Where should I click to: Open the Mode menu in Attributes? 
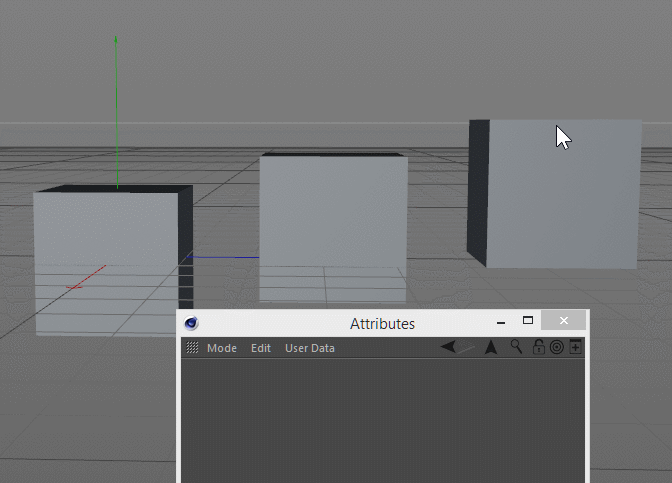click(222, 348)
